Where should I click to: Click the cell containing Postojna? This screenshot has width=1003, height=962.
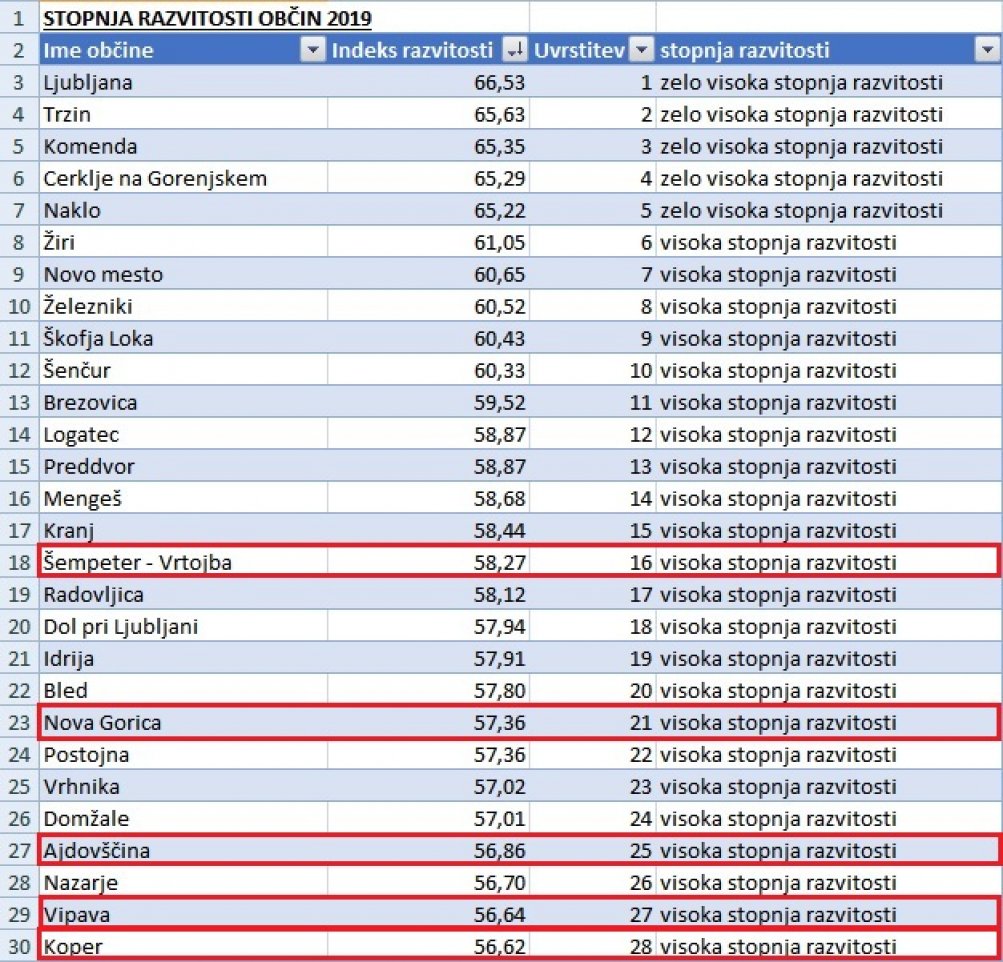[x=184, y=754]
